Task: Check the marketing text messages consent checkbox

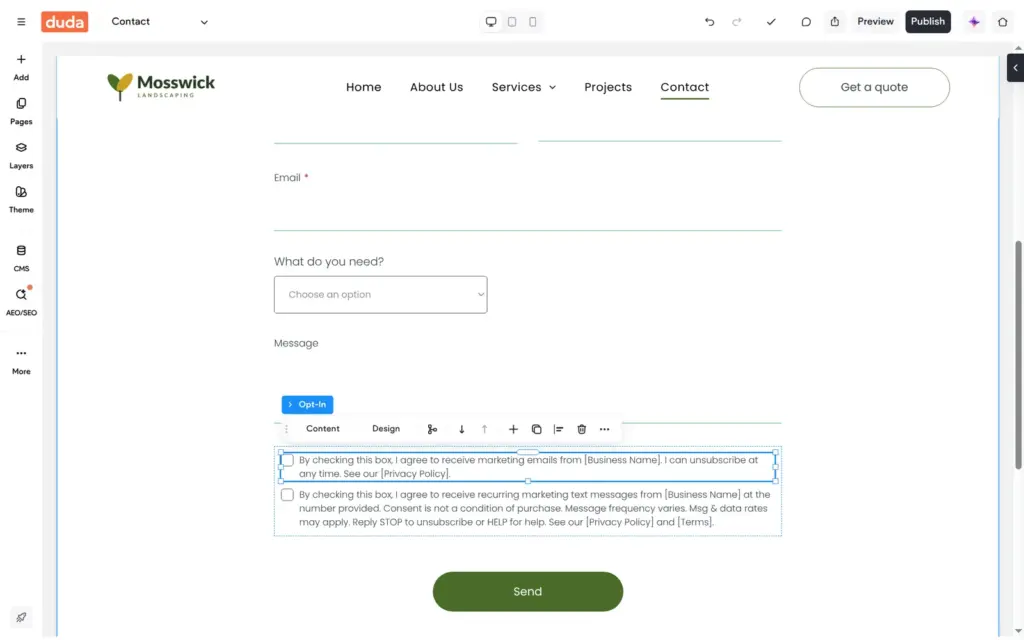Action: tap(287, 495)
